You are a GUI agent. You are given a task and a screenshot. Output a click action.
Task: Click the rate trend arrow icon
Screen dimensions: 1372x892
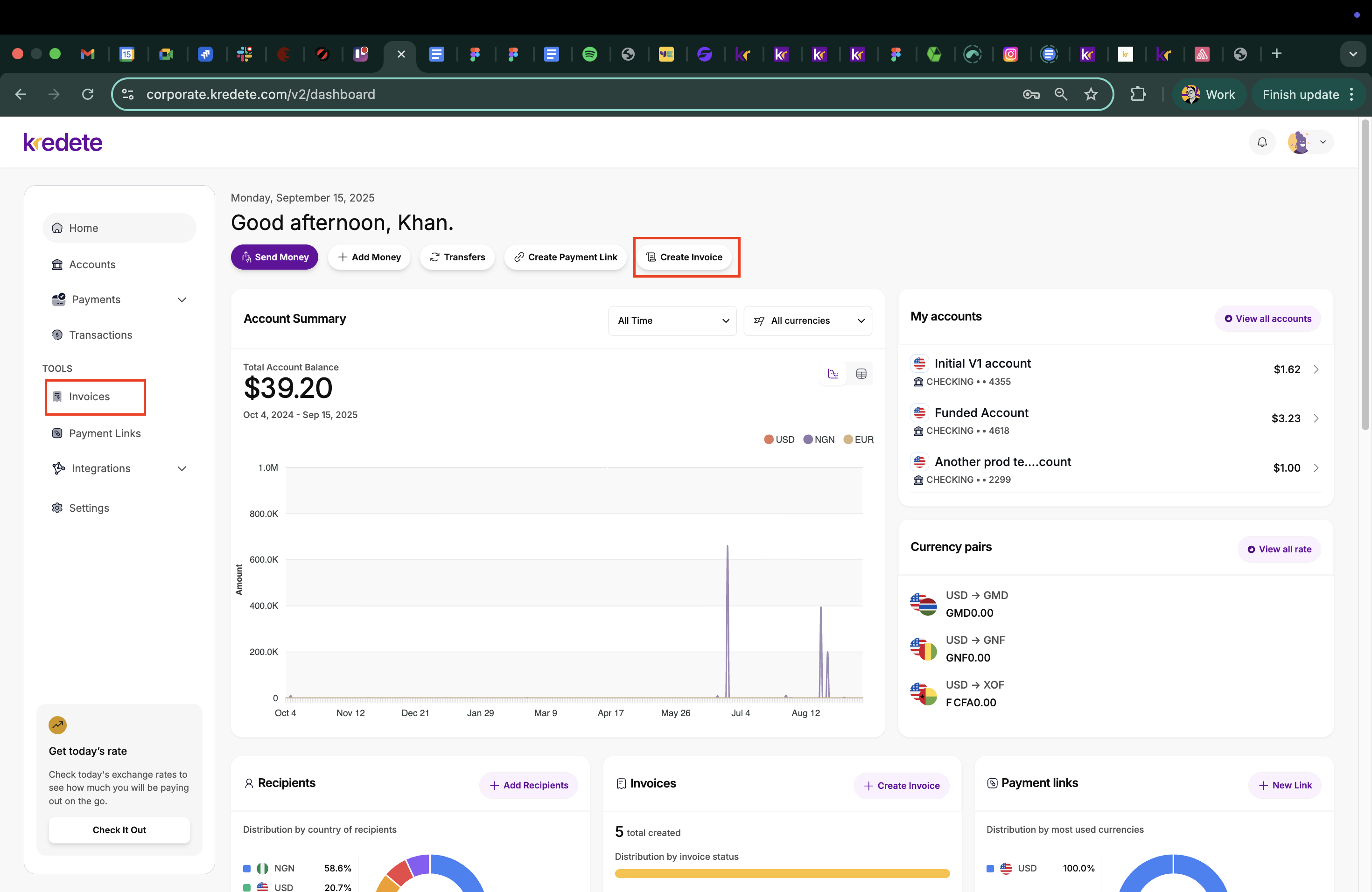[x=58, y=725]
